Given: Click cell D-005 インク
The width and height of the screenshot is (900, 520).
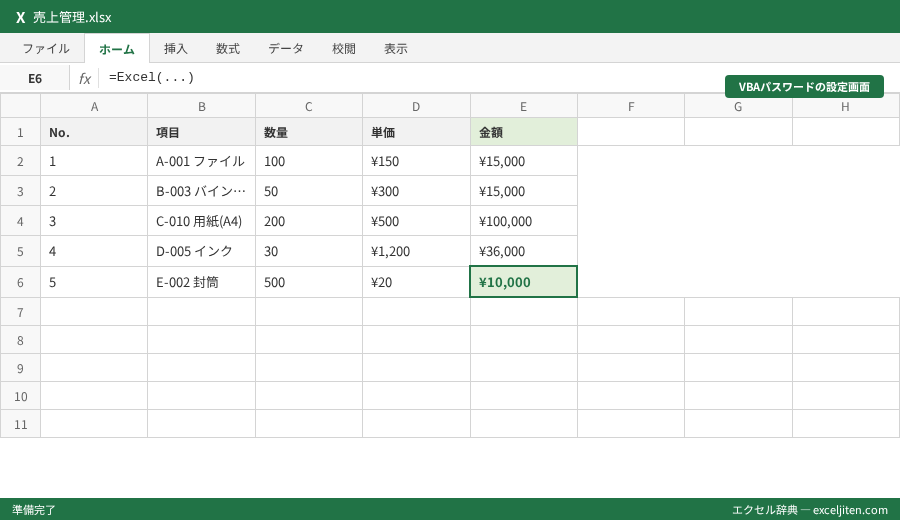Looking at the screenshot, I should (x=201, y=251).
